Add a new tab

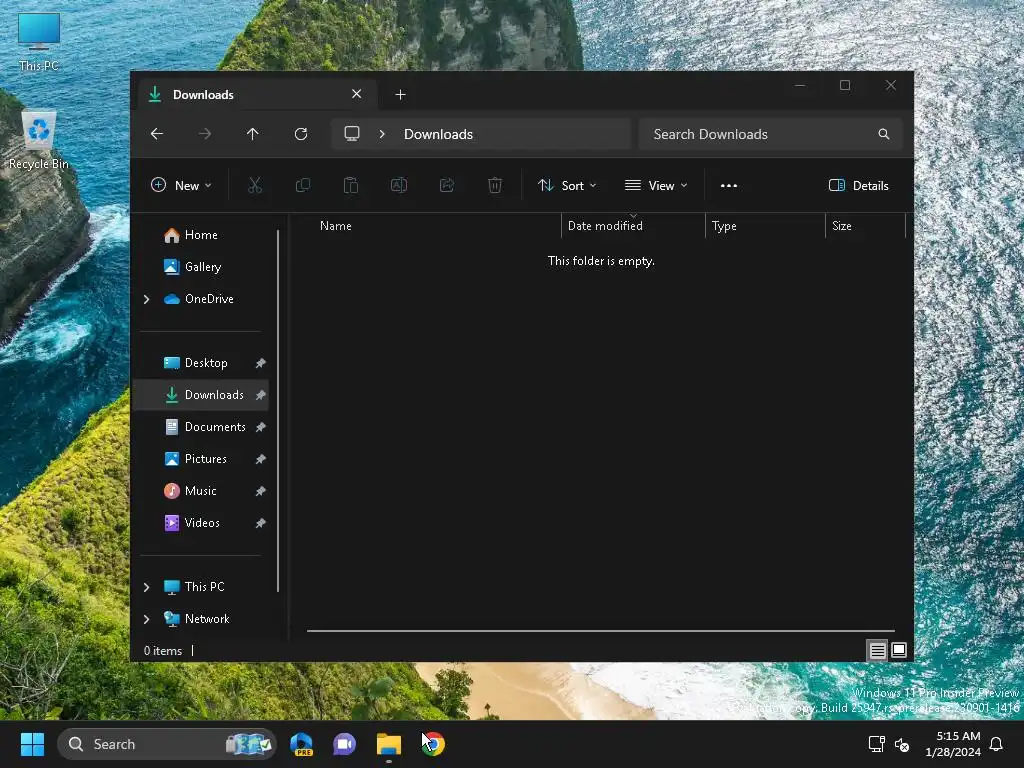[400, 95]
